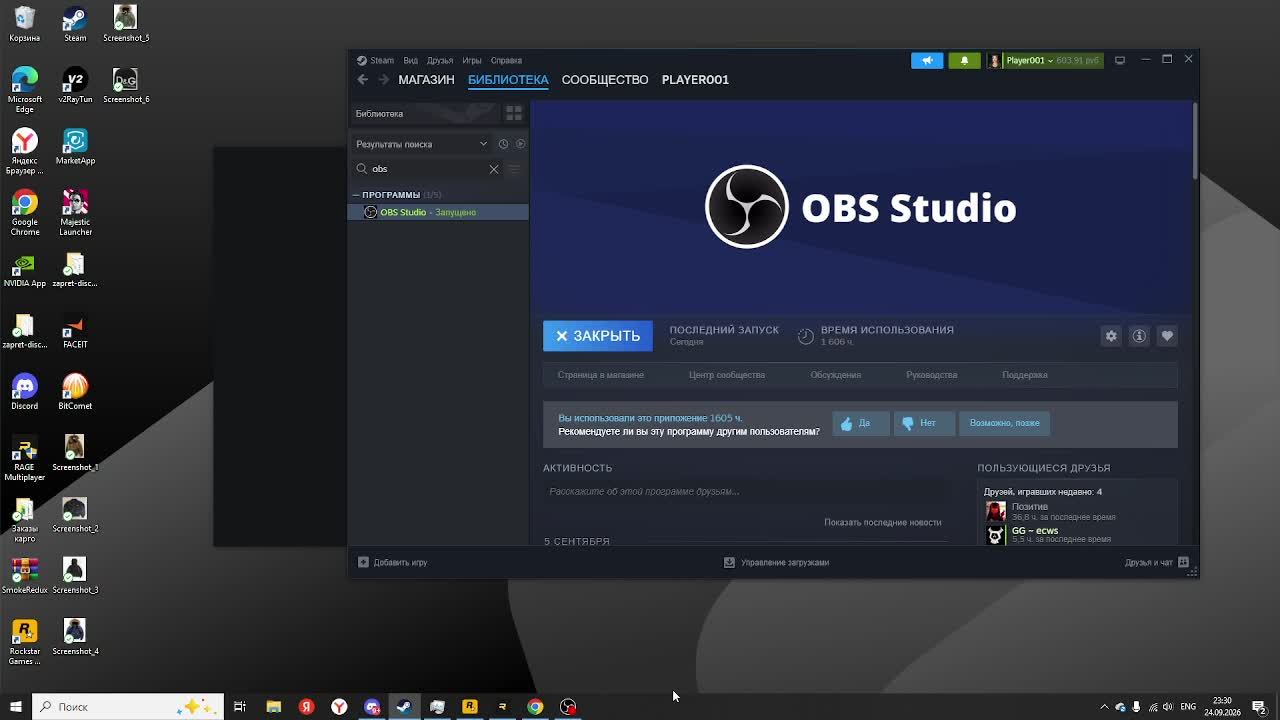Open OBS Studio settings gear
This screenshot has width=1280, height=720.
click(x=1111, y=336)
